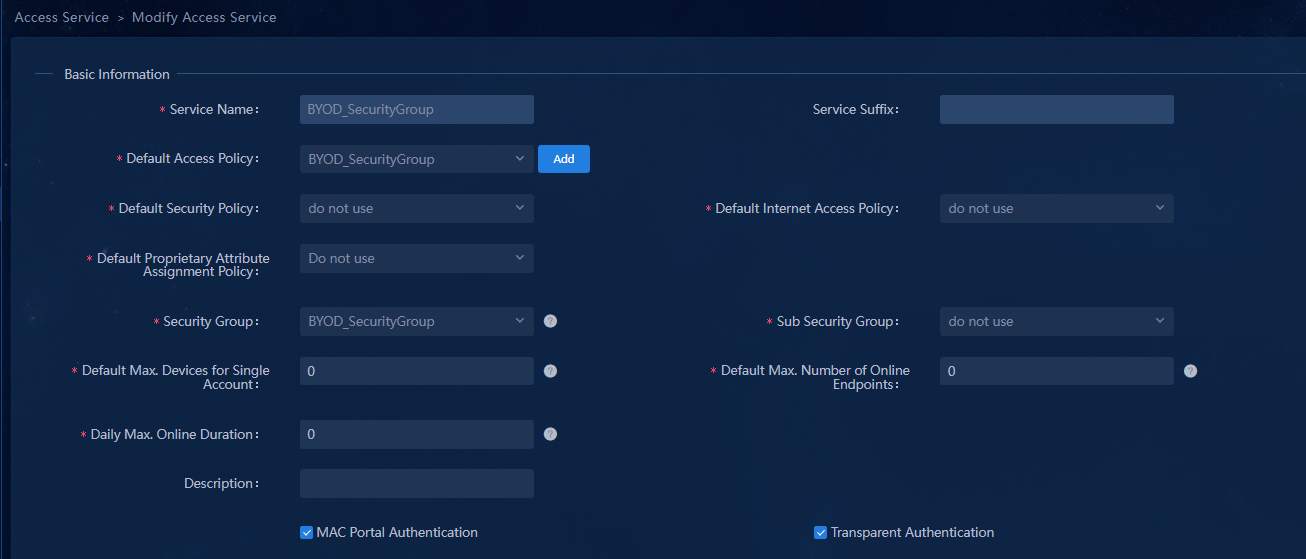Select Daily Max. Online Duration input
1306x559 pixels.
click(417, 434)
